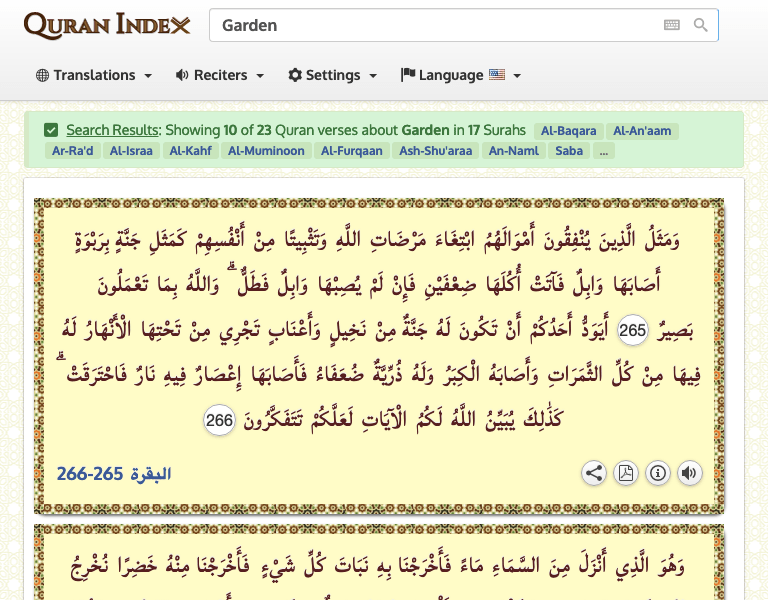
Task: Filter results by An-Naml surah
Action: [x=513, y=151]
